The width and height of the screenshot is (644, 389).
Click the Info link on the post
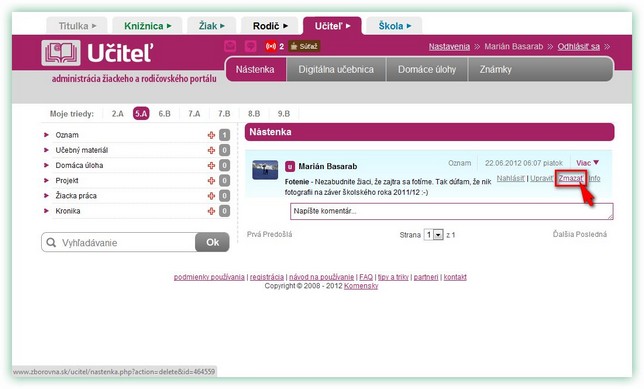[594, 178]
